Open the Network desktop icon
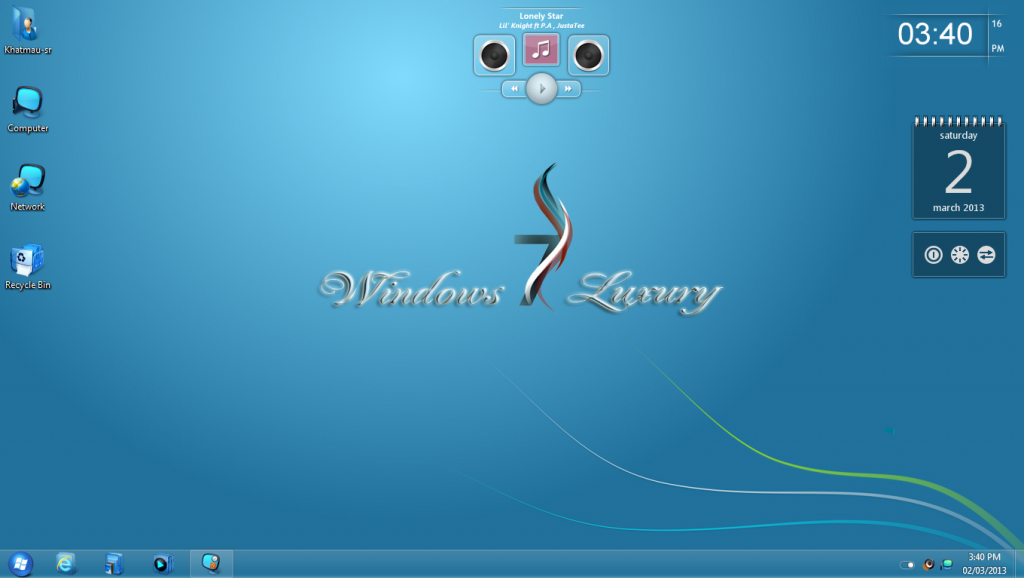This screenshot has width=1024, height=578. click(27, 181)
